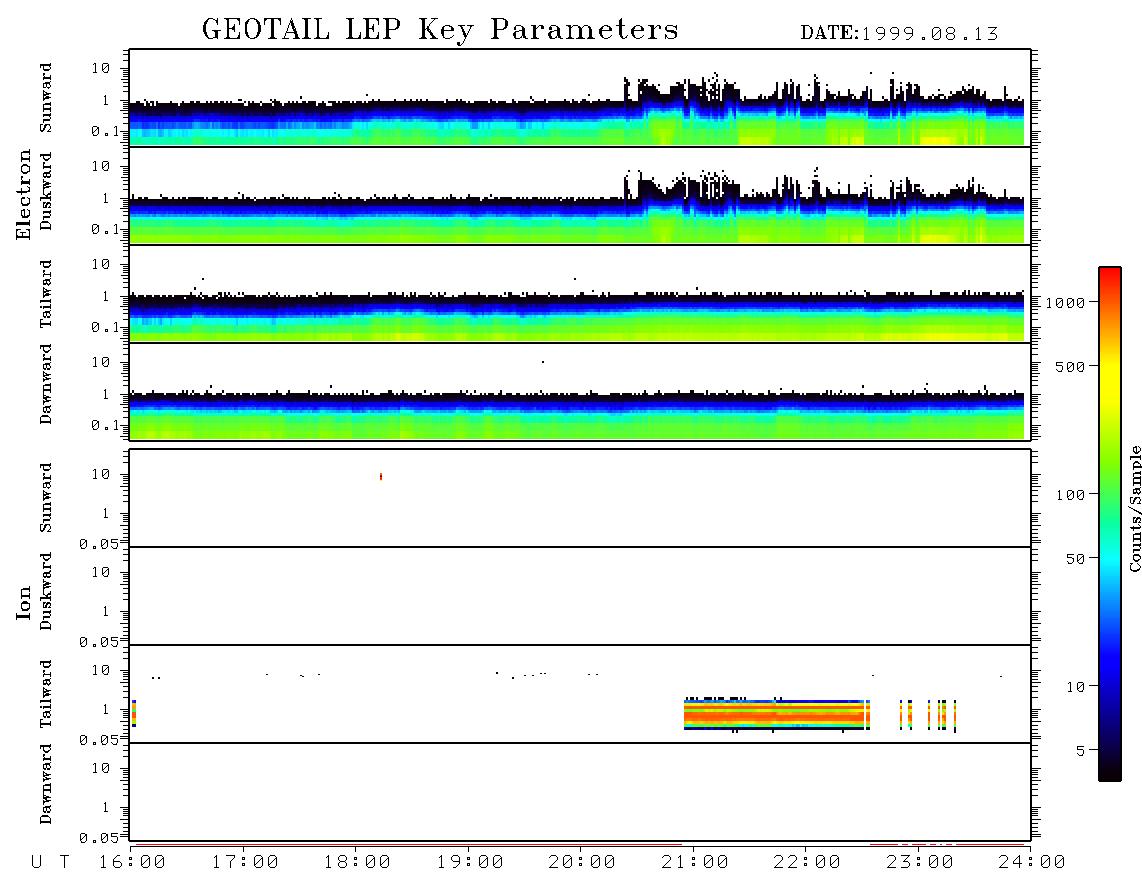Viewport: 1142px width, 880px height.
Task: Click the 5 color bar tick label
Action: click(x=1081, y=750)
